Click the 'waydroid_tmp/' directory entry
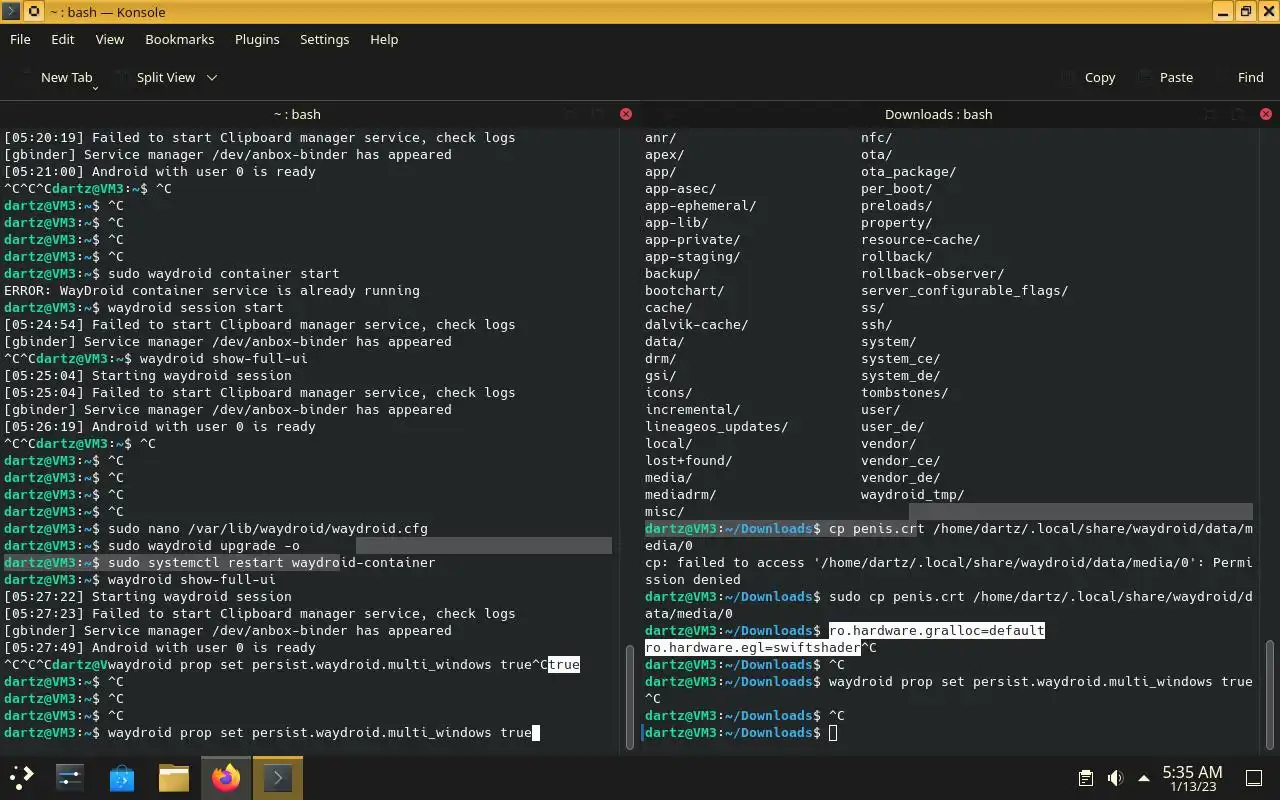This screenshot has width=1280, height=800. [x=913, y=495]
